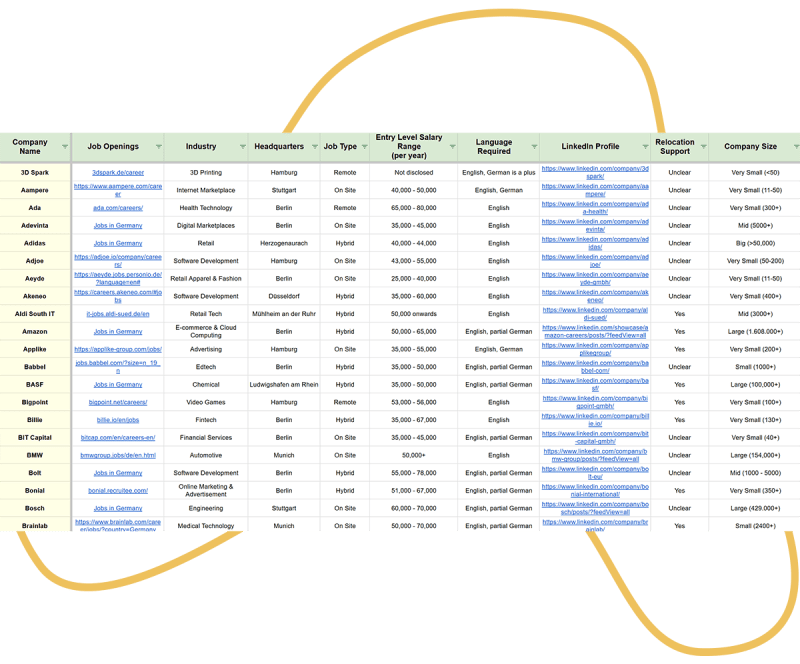The image size is (800, 664).
Task: Select the Babbel company name cell
Action: 35,367
